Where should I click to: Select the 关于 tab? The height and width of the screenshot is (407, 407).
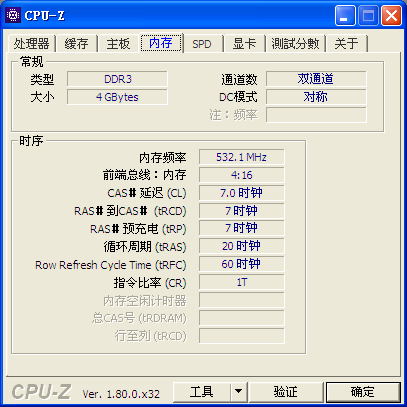tap(347, 43)
